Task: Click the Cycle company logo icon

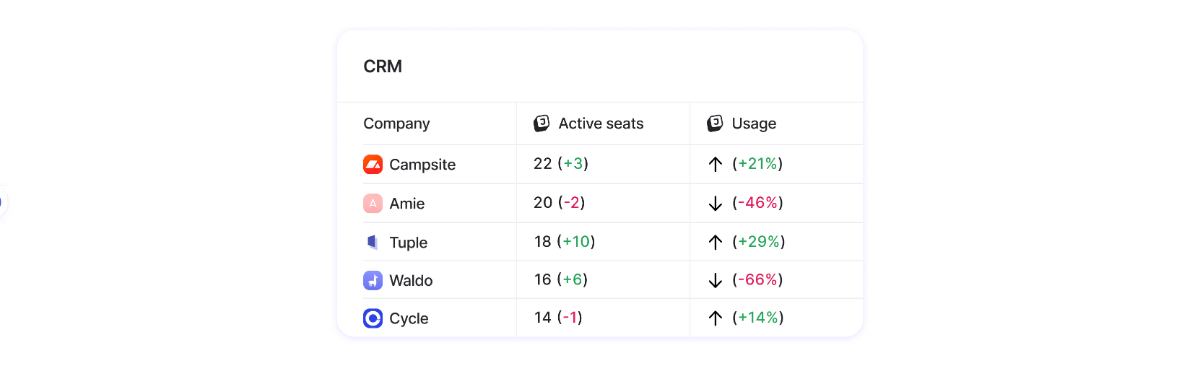Action: [x=373, y=318]
